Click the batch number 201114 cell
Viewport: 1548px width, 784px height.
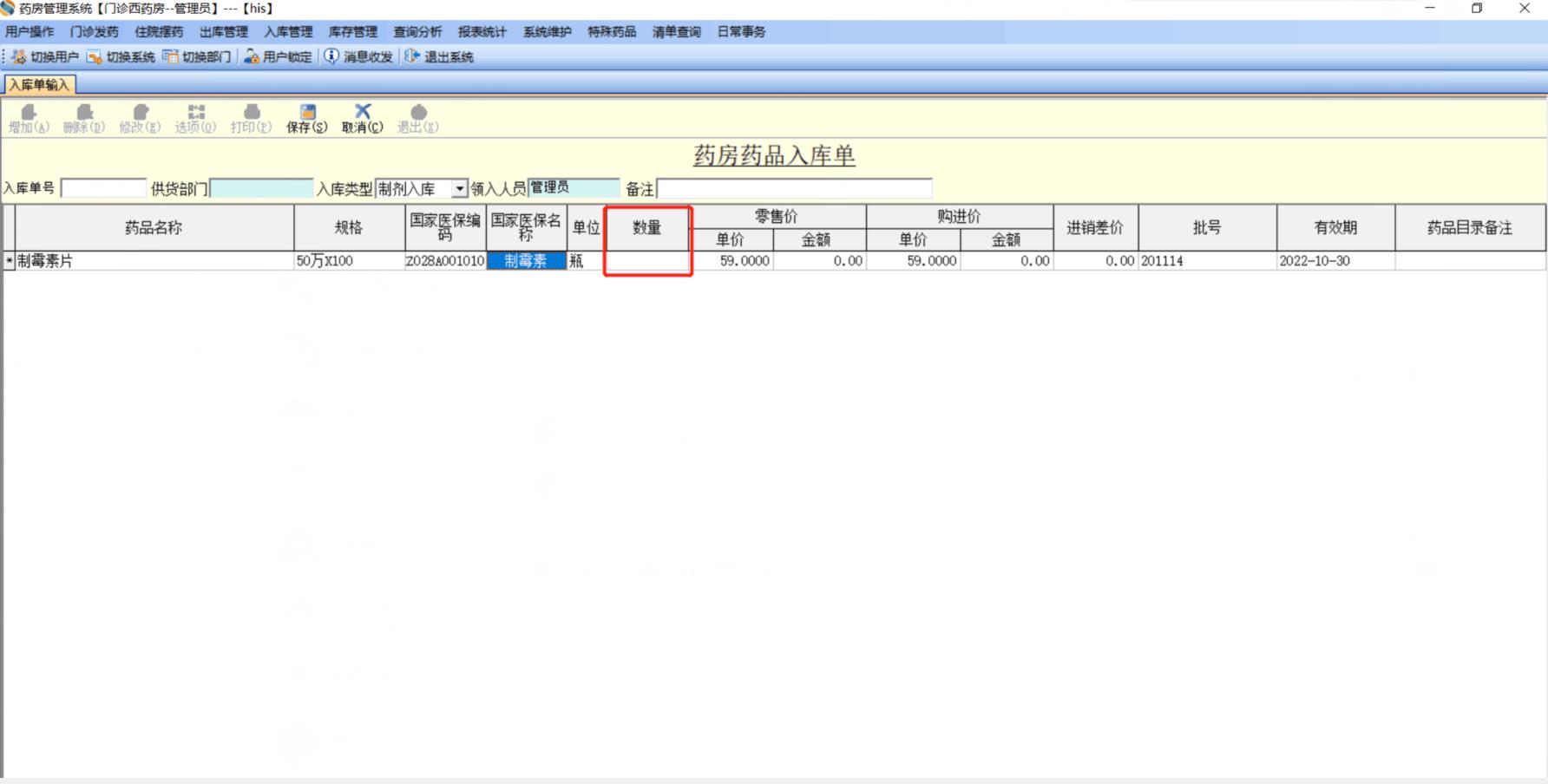click(x=1207, y=261)
